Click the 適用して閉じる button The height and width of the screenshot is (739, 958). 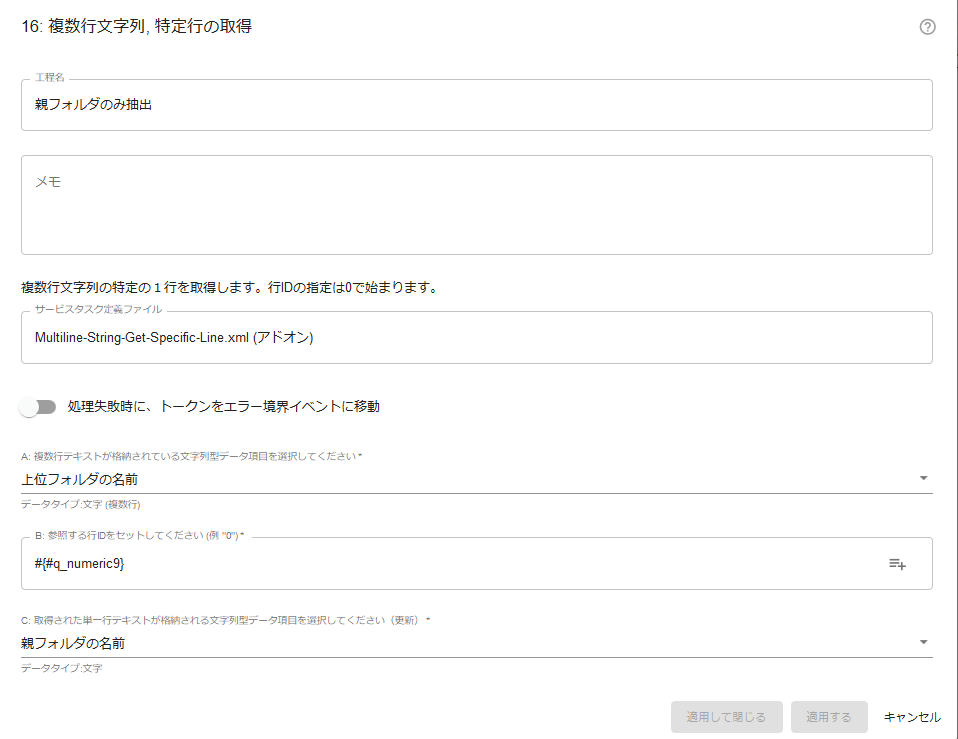[726, 717]
